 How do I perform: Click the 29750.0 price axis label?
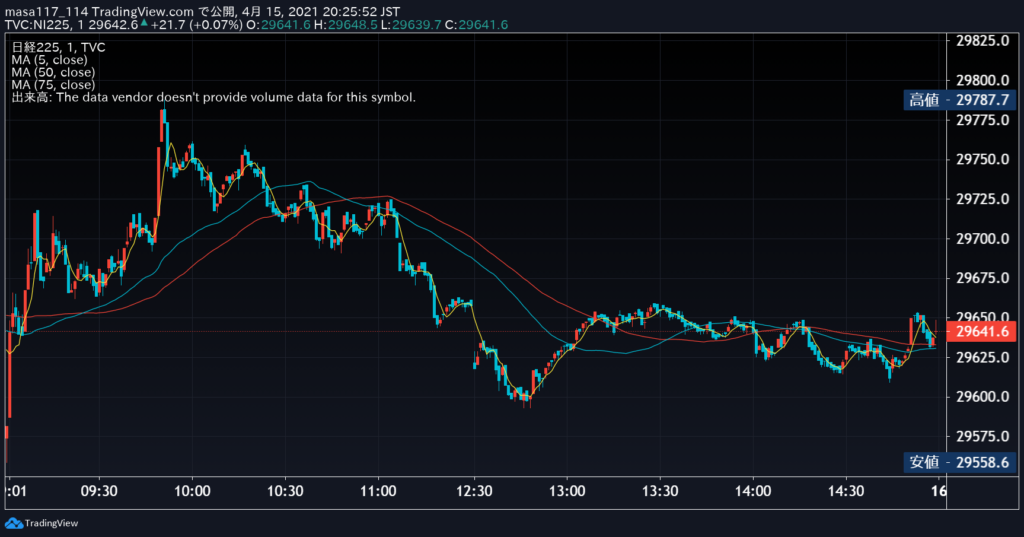click(x=982, y=159)
